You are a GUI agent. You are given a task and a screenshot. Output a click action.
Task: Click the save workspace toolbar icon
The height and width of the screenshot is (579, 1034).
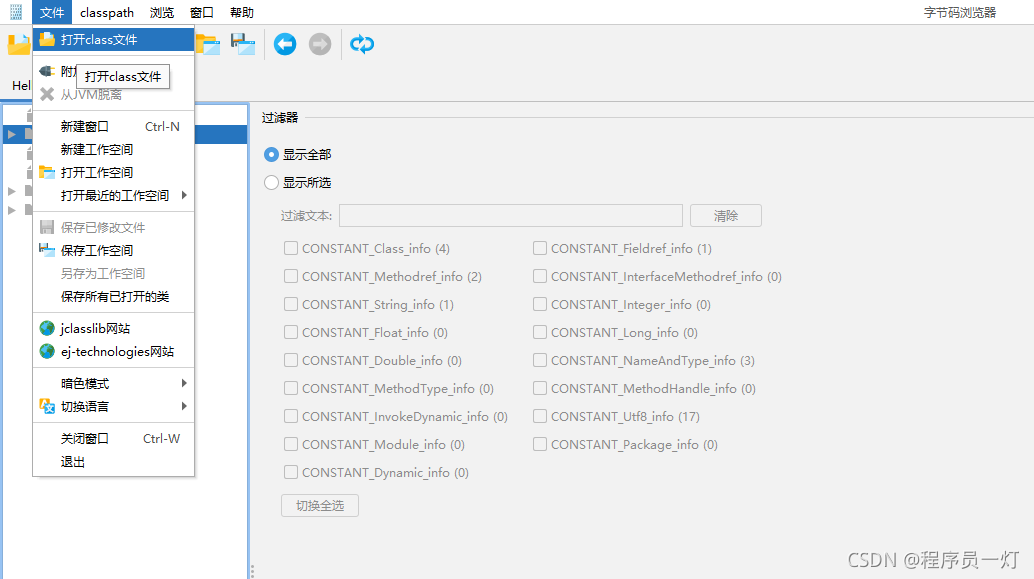tap(243, 44)
